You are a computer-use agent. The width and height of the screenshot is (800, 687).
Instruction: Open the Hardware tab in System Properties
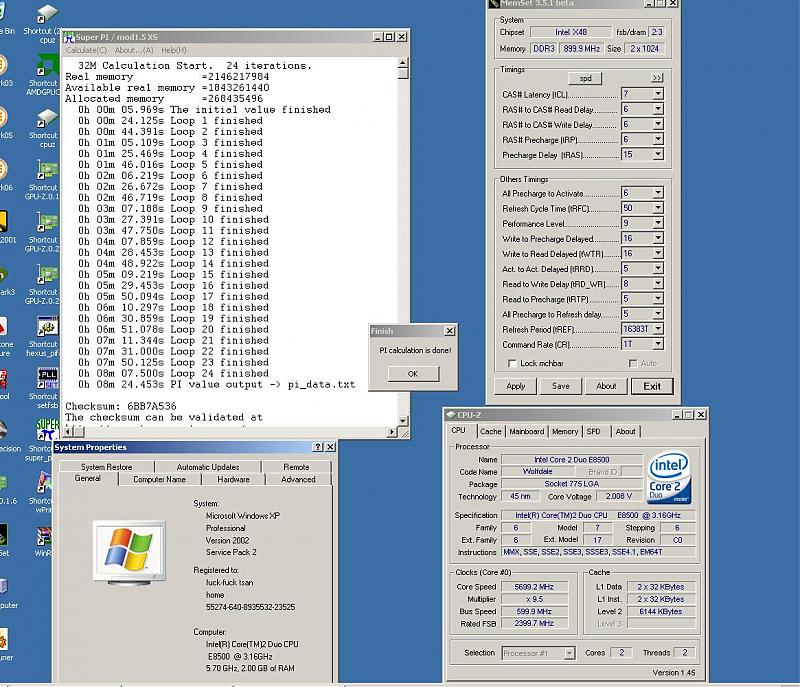click(233, 479)
